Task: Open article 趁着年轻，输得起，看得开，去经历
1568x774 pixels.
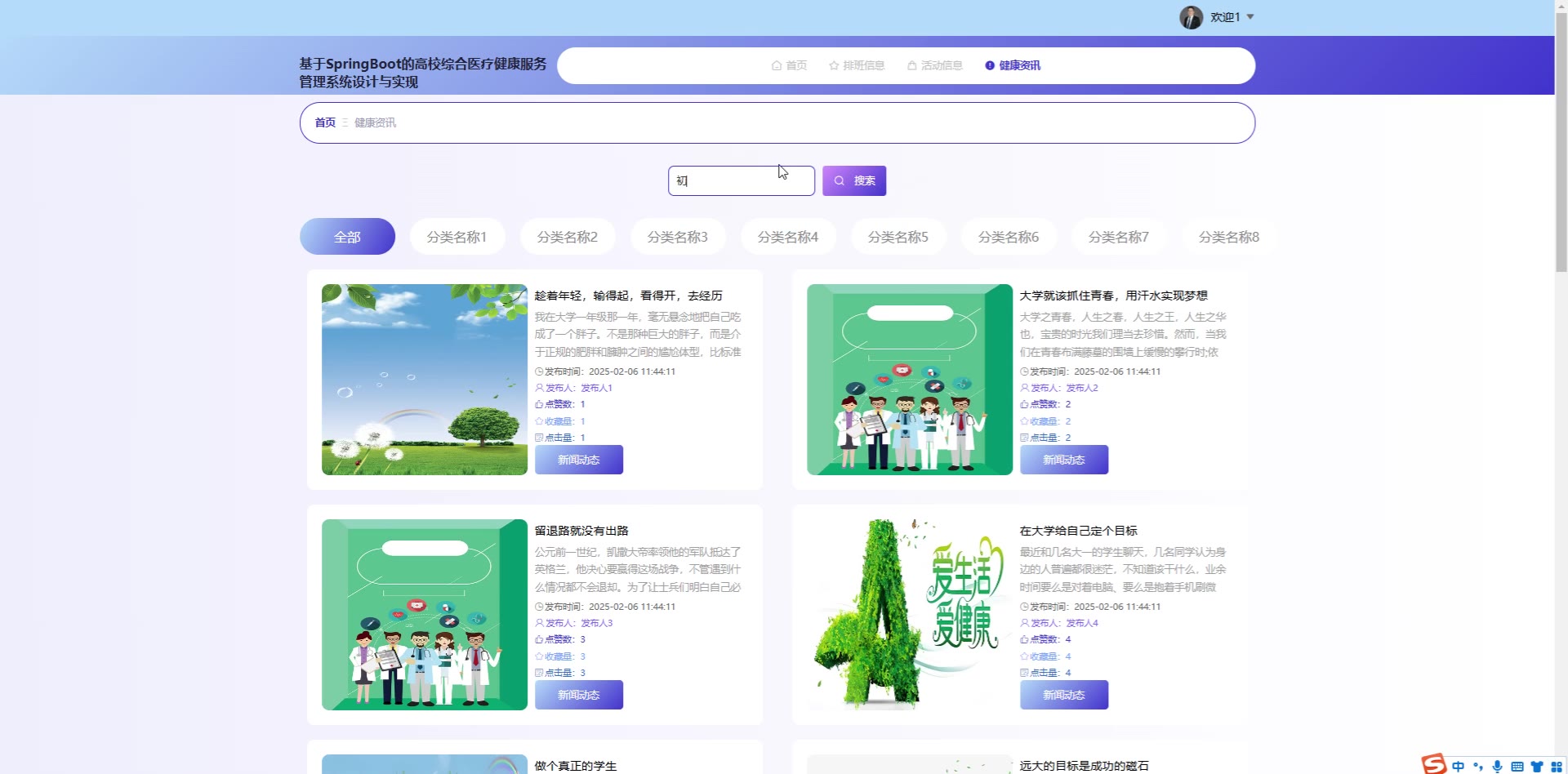Action: coord(628,296)
